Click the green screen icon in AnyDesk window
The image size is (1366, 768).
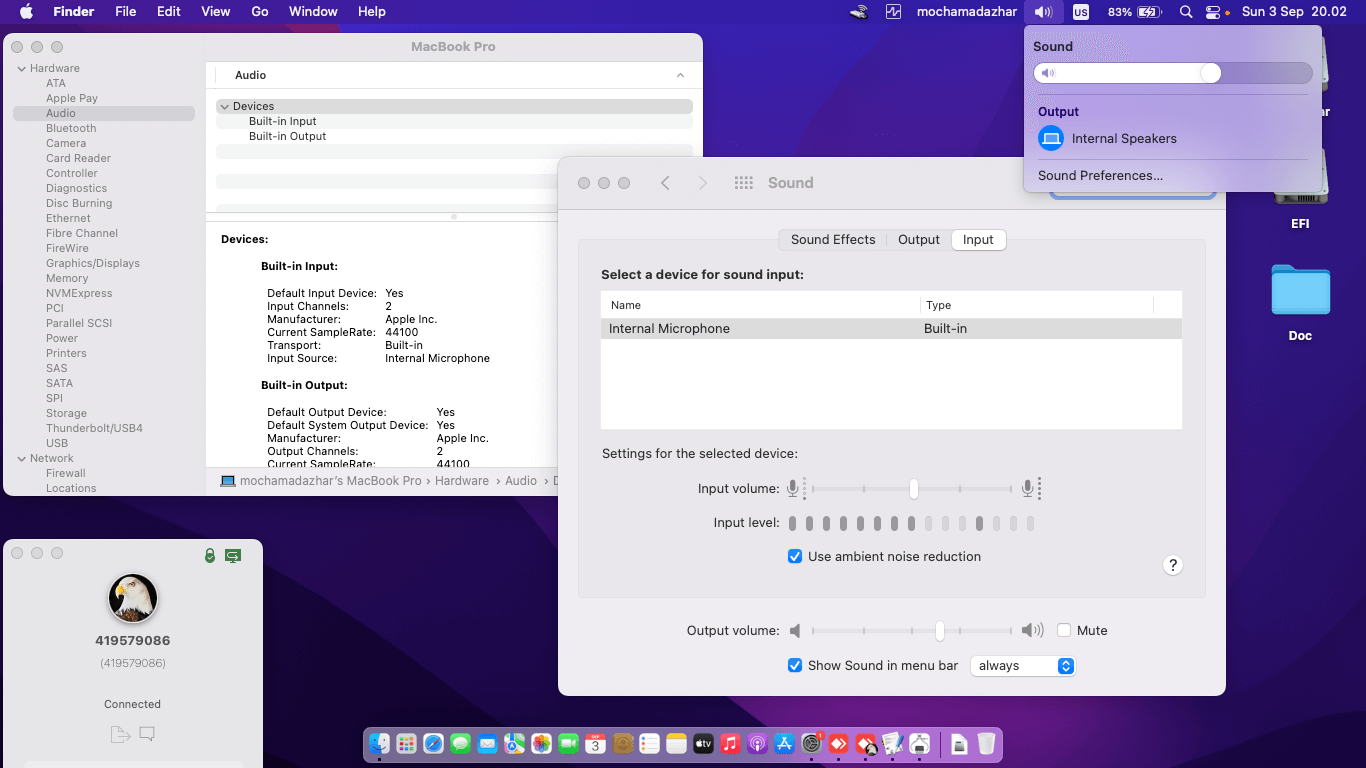233,555
